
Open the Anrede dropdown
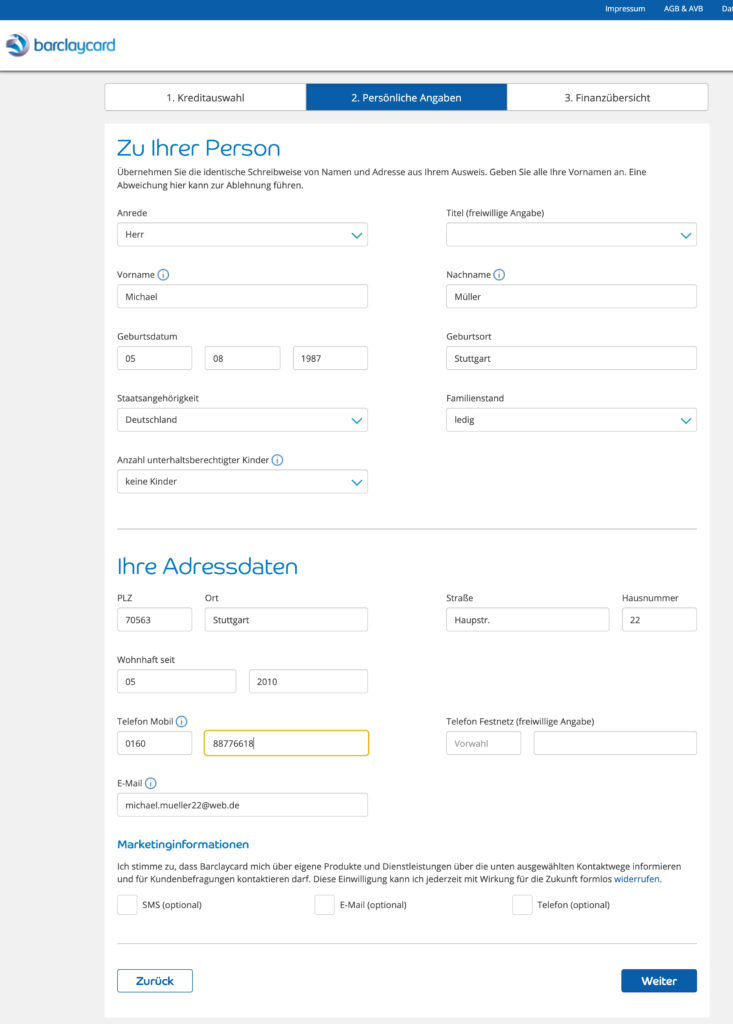pyautogui.click(x=242, y=234)
